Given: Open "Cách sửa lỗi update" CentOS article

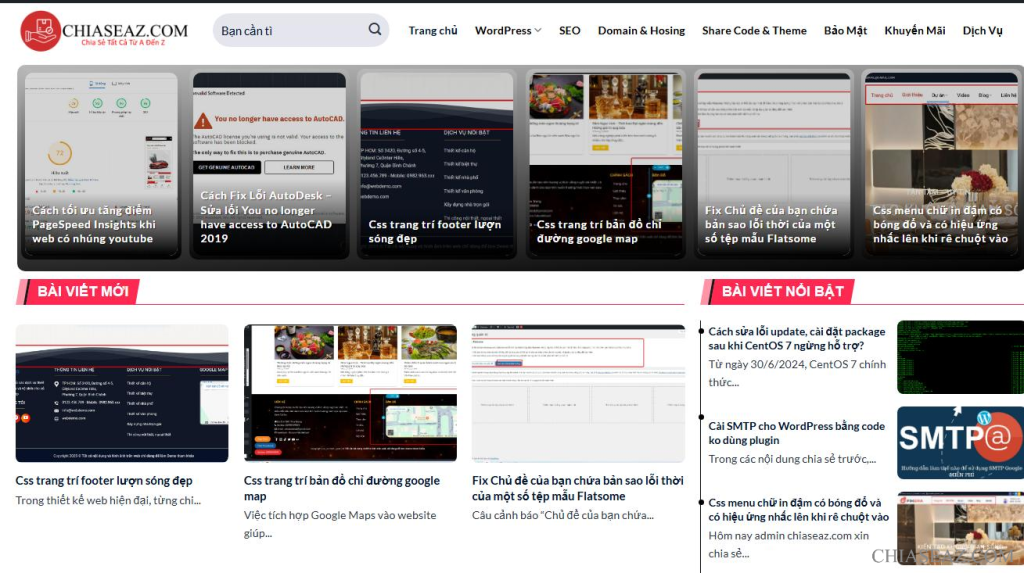Looking at the screenshot, I should point(796,338).
